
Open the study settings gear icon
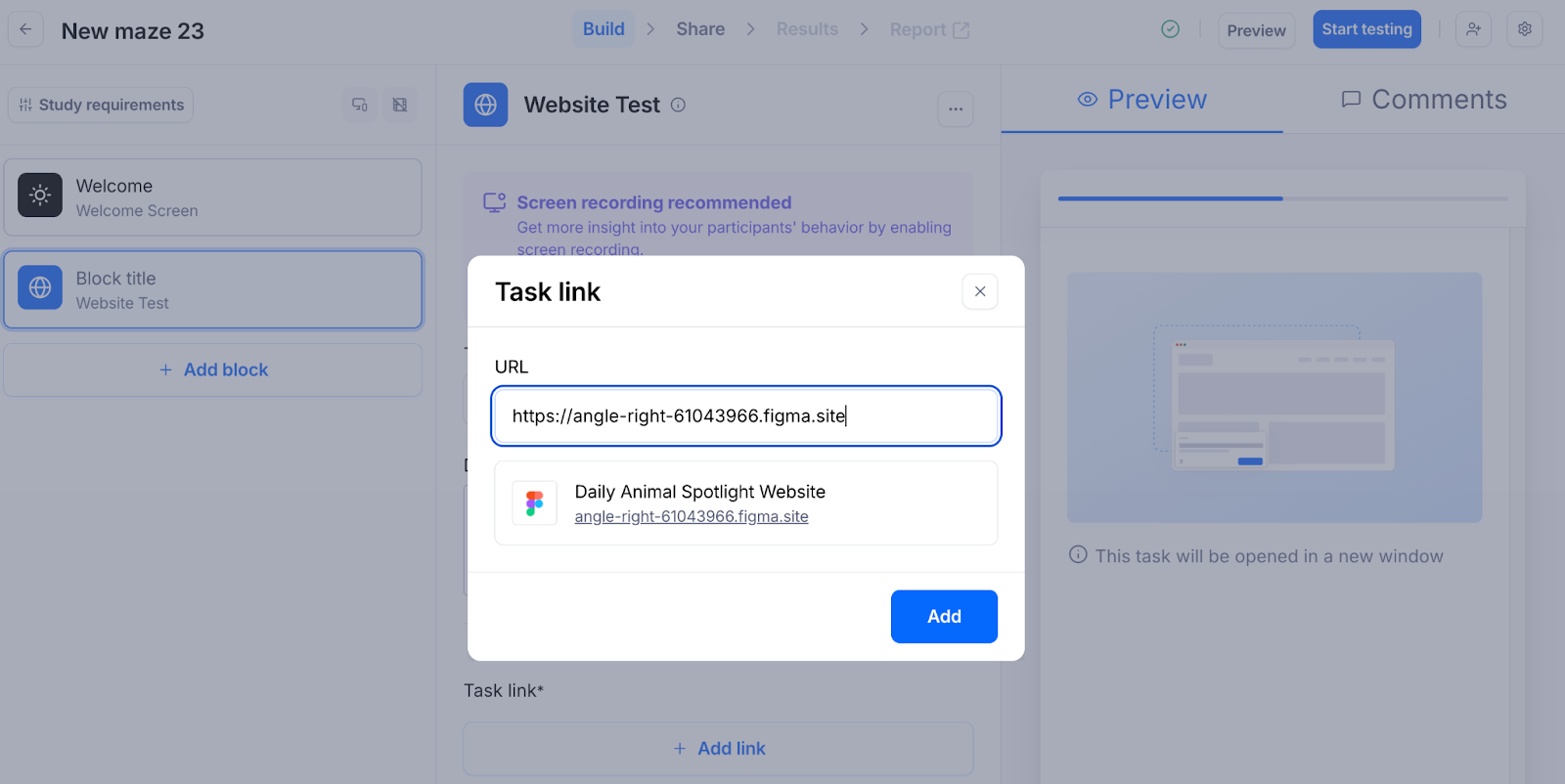(x=1524, y=29)
